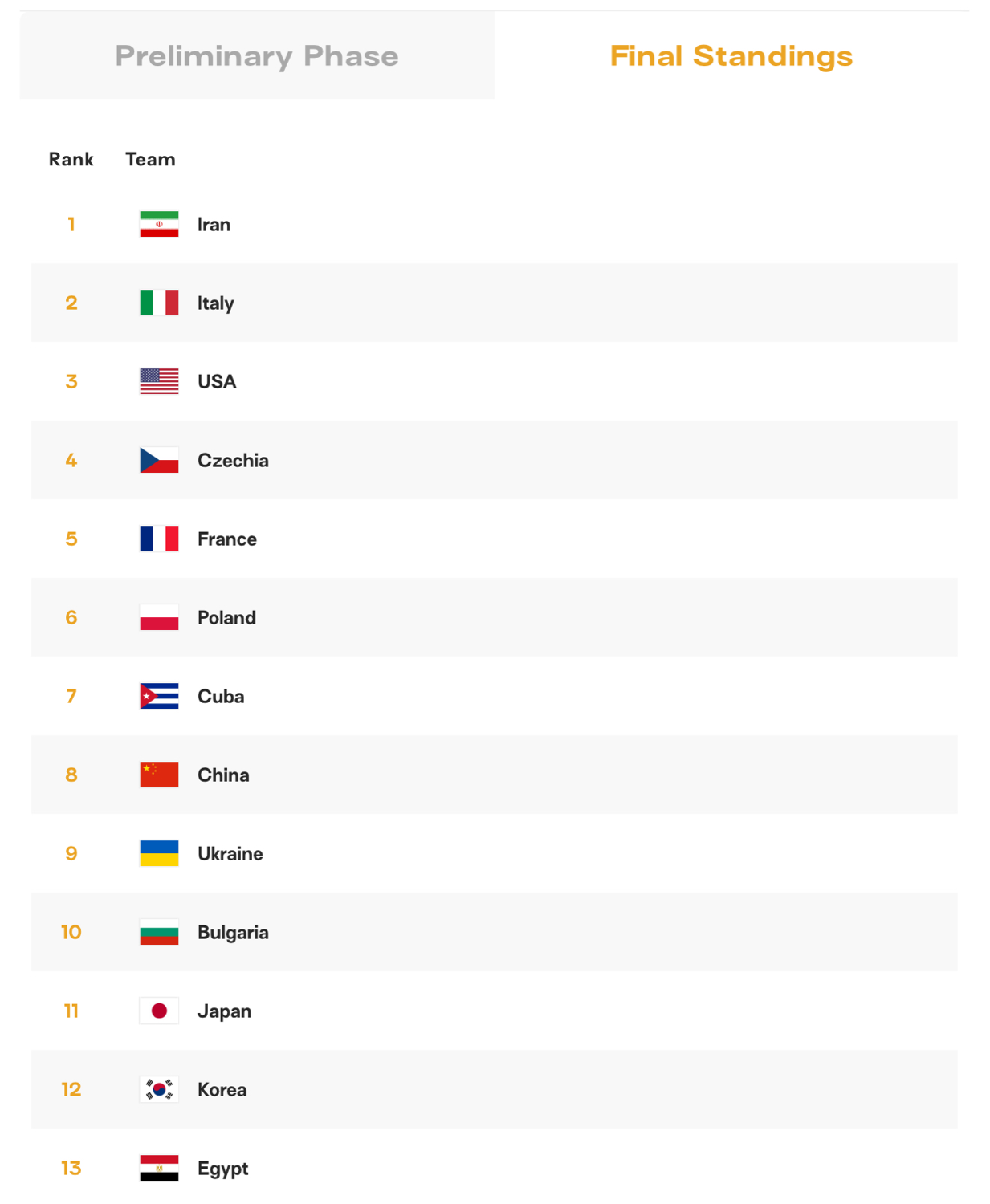Click the Cuba flag icon
Image resolution: width=990 pixels, height=1204 pixels.
pos(159,696)
